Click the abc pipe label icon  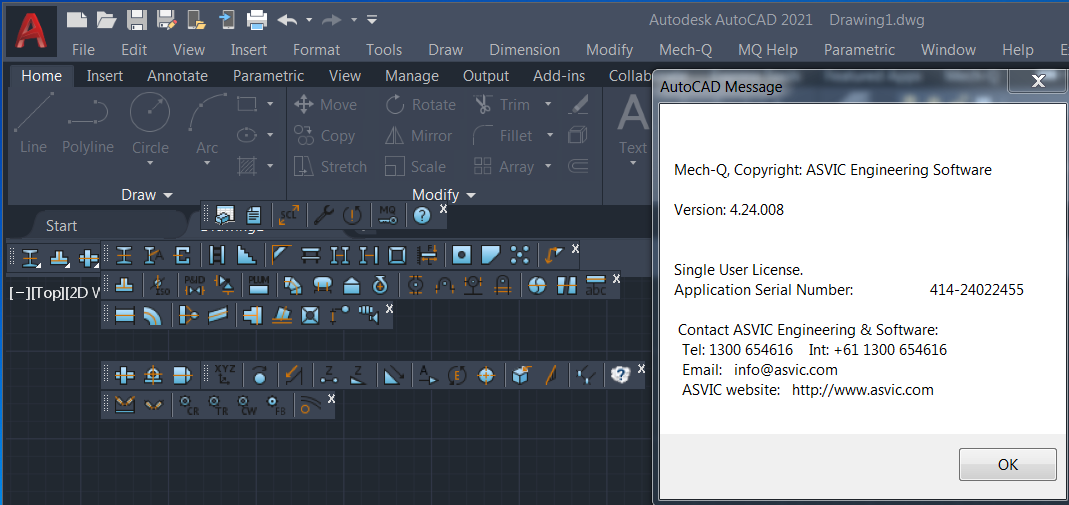pos(596,285)
